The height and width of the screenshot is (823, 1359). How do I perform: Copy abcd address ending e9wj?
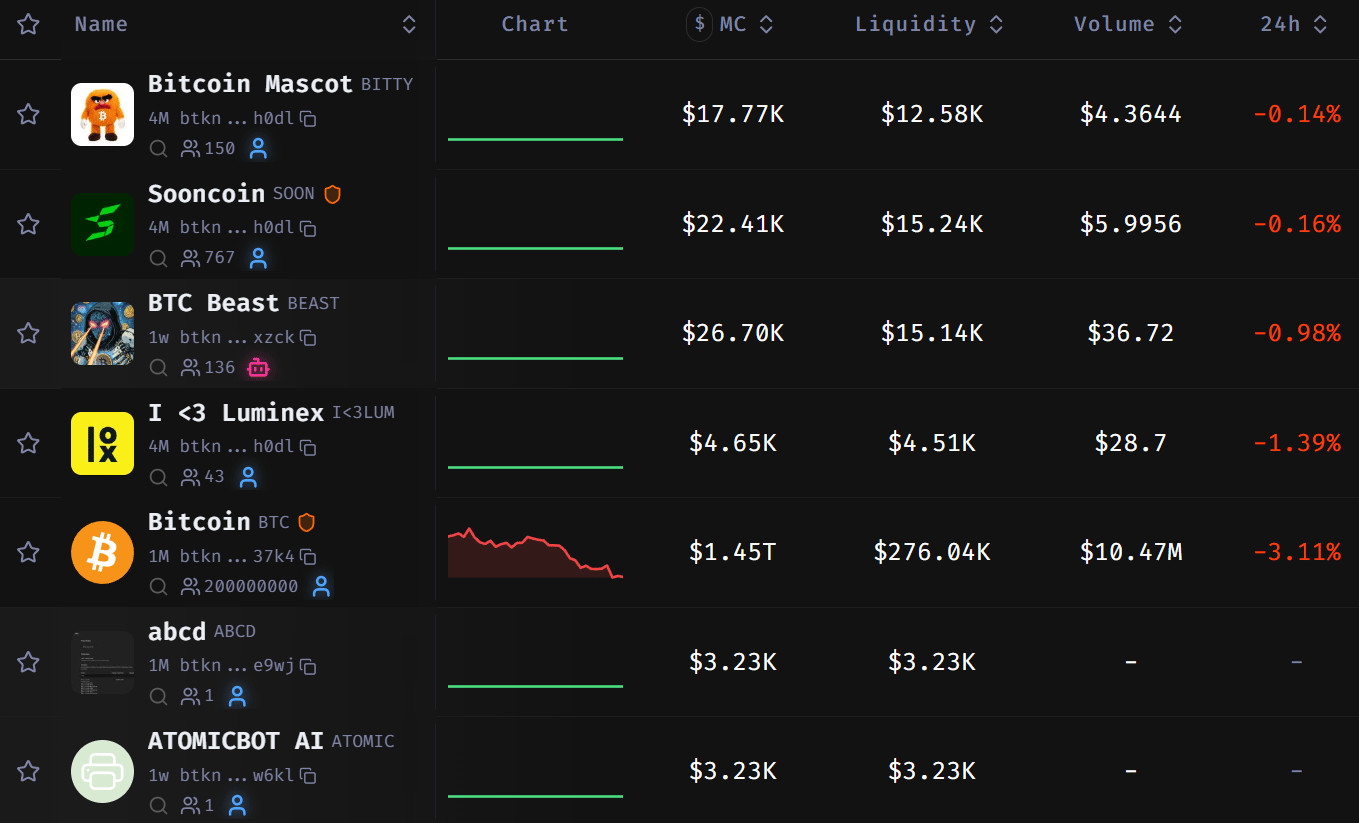tap(309, 666)
